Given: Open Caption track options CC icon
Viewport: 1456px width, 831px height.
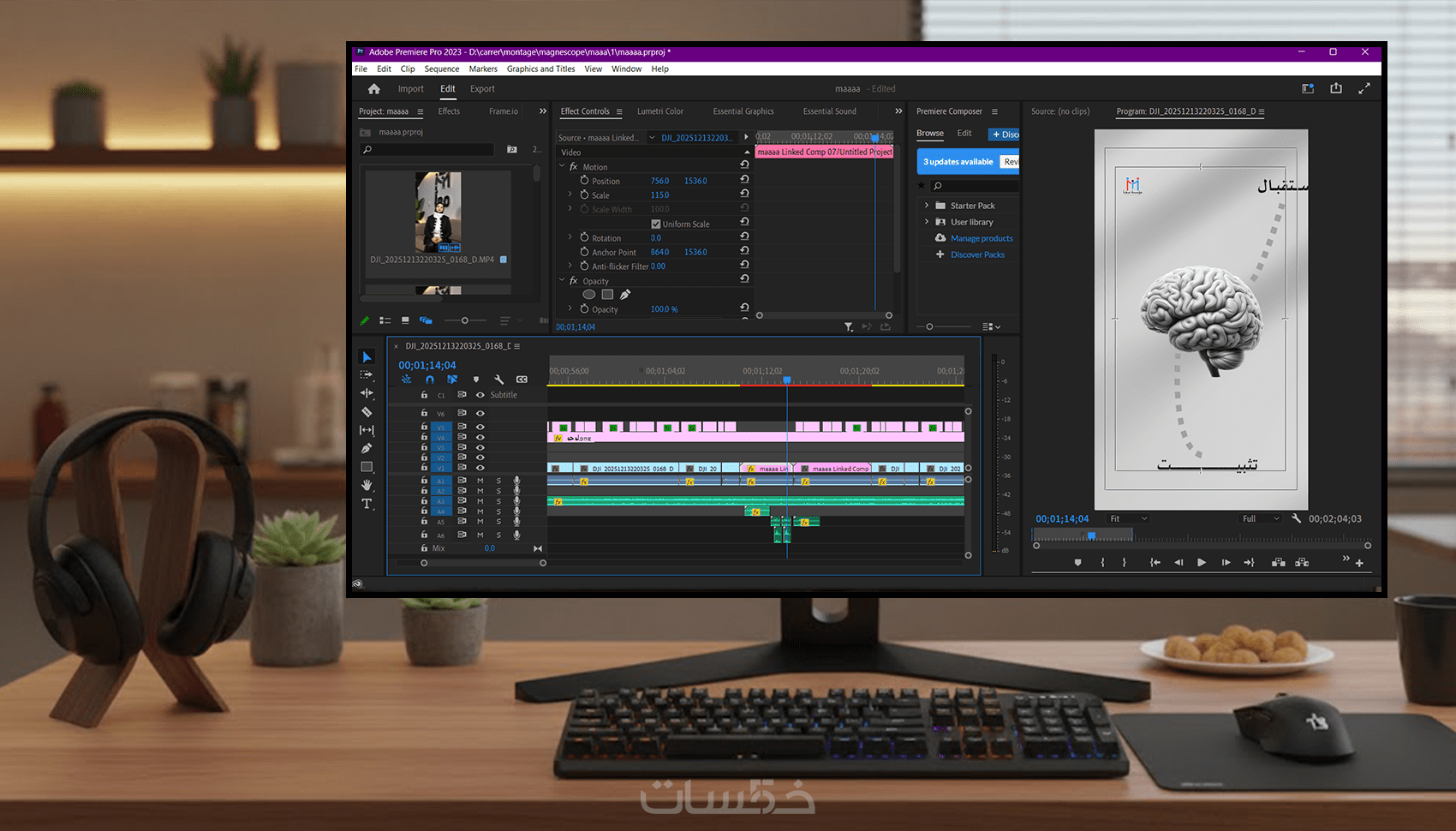Looking at the screenshot, I should coord(522,380).
